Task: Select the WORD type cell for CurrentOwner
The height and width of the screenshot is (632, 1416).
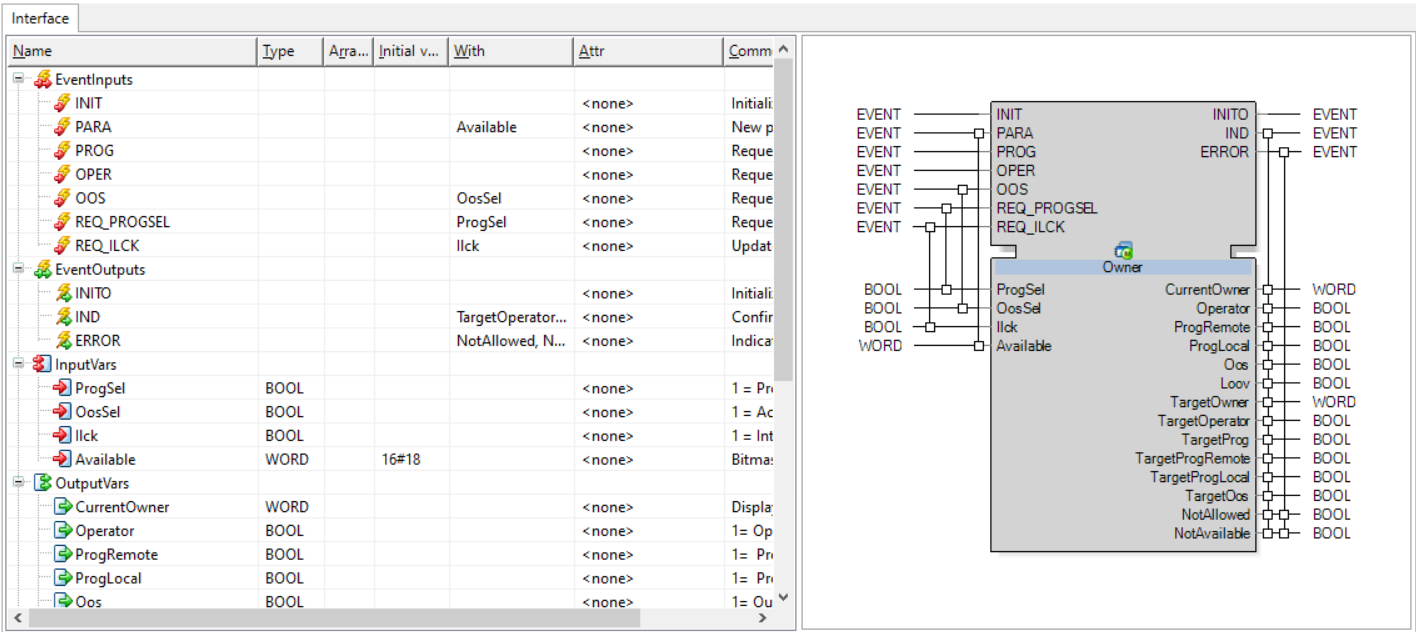Action: click(x=291, y=507)
